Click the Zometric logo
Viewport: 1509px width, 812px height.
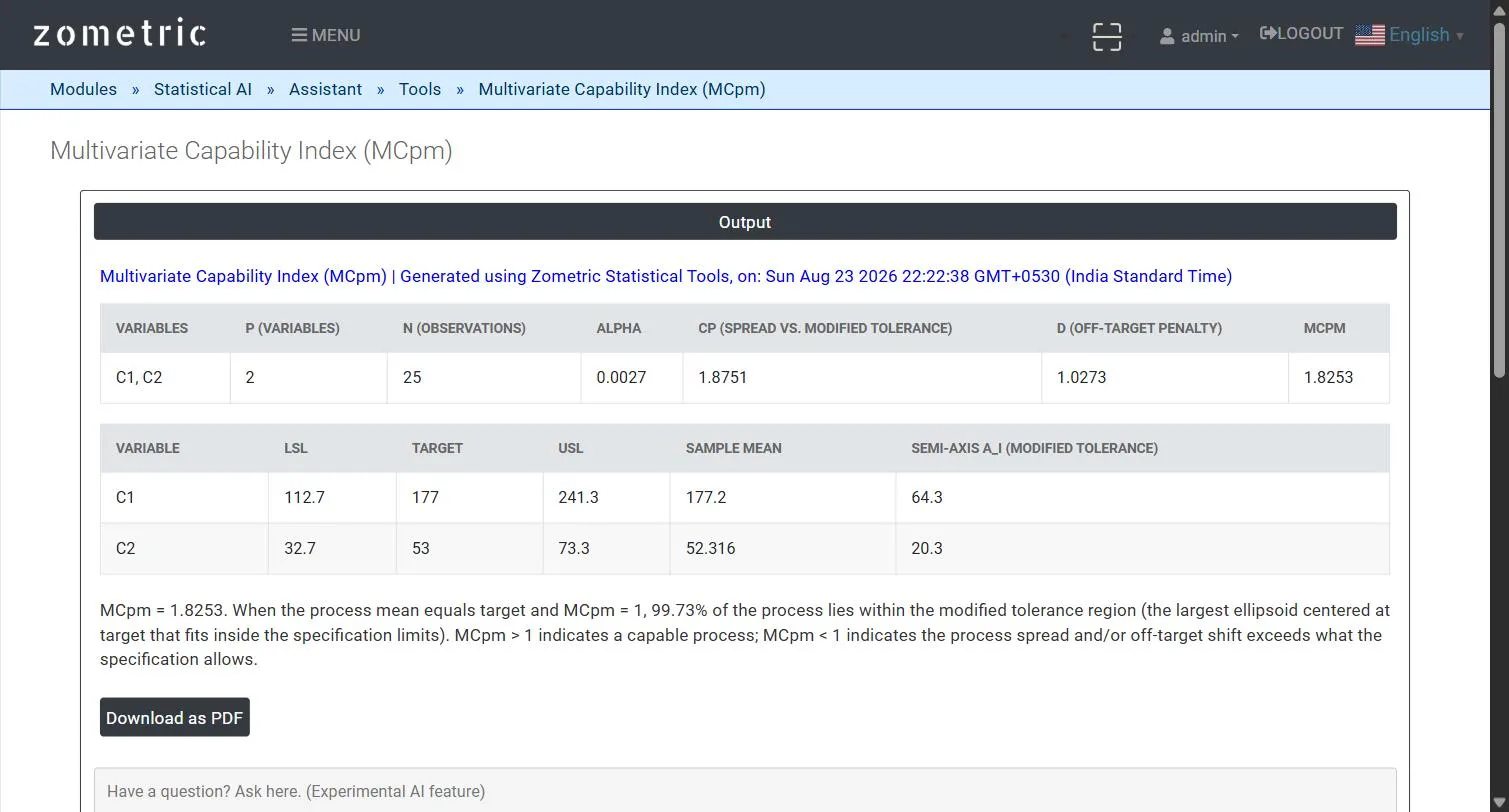coord(119,34)
